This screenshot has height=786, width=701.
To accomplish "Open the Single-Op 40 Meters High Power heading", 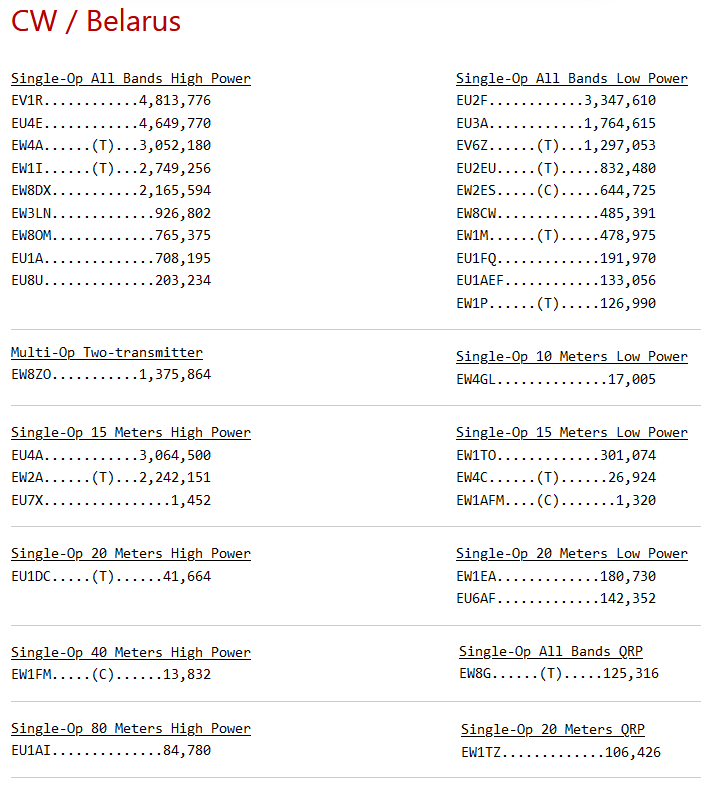I will pos(130,652).
